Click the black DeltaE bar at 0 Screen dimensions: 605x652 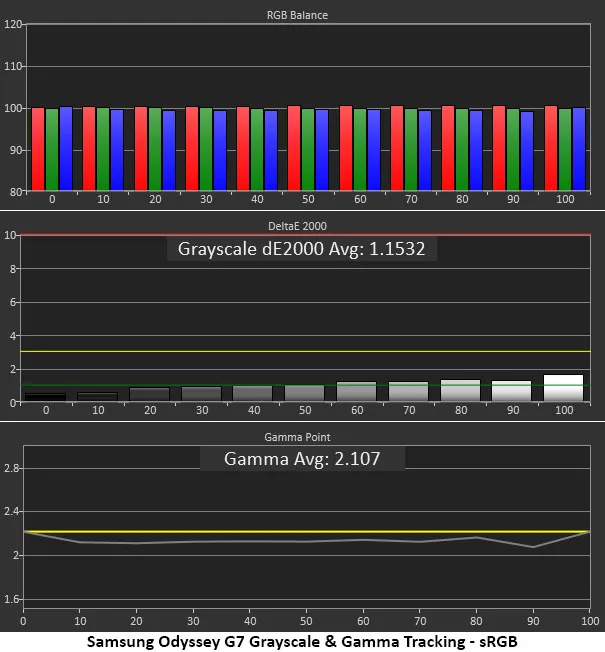coord(45,397)
